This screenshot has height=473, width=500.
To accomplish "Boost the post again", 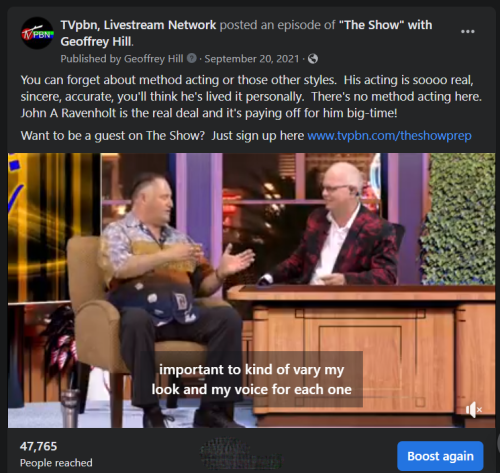I will click(x=440, y=456).
